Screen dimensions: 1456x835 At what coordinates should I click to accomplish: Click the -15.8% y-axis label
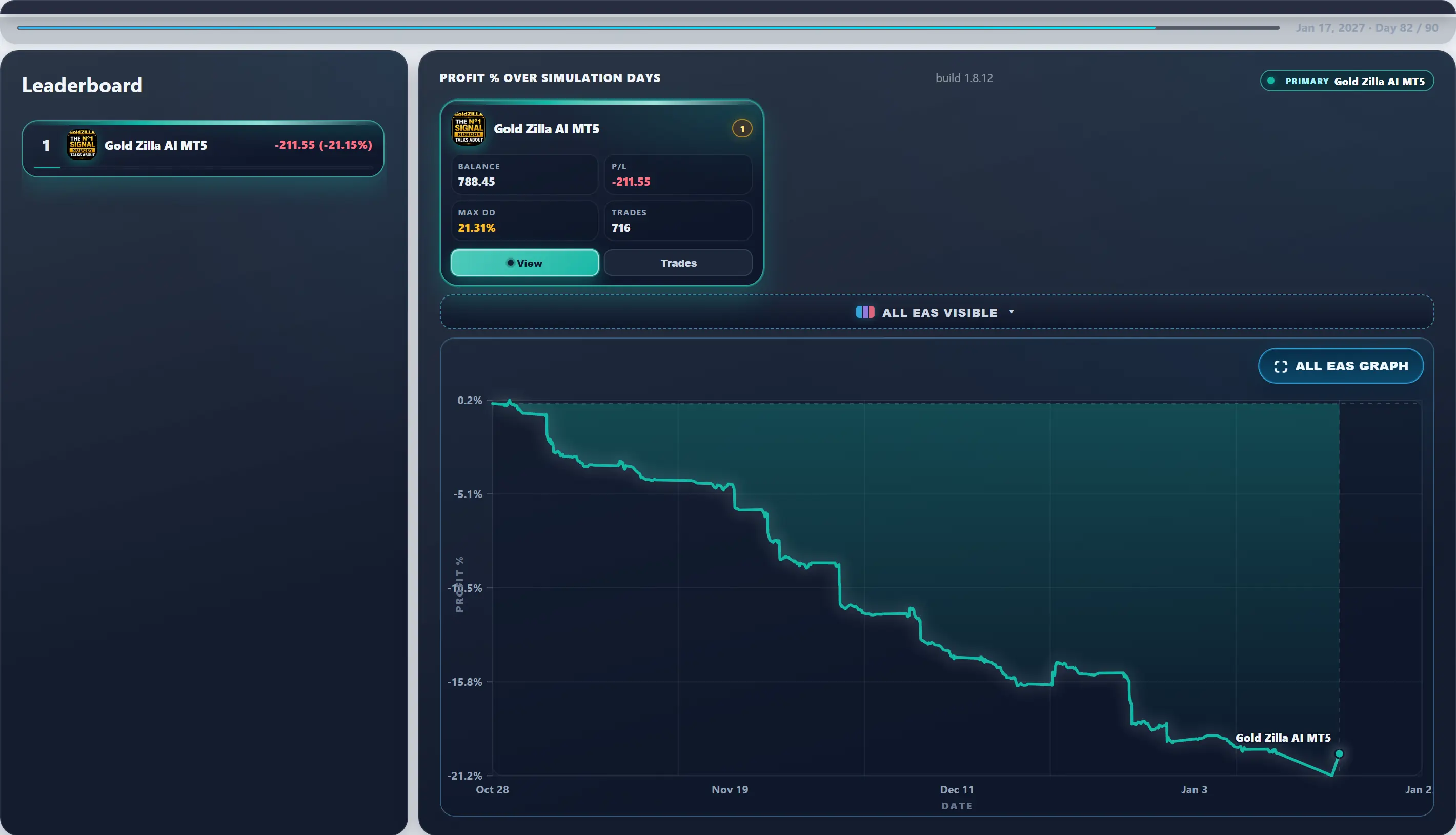click(x=465, y=682)
